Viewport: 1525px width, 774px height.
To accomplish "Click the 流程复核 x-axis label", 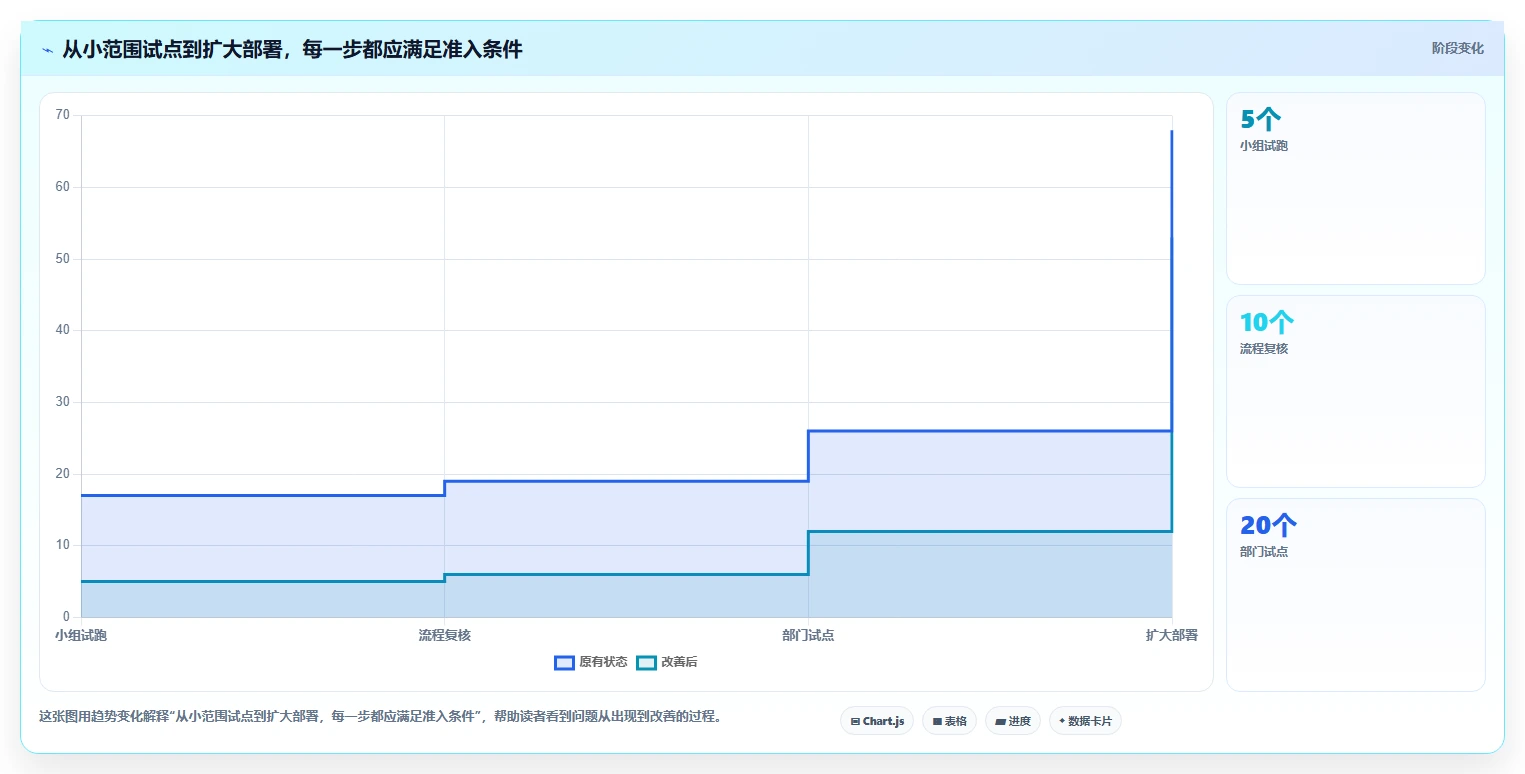I will pos(445,635).
